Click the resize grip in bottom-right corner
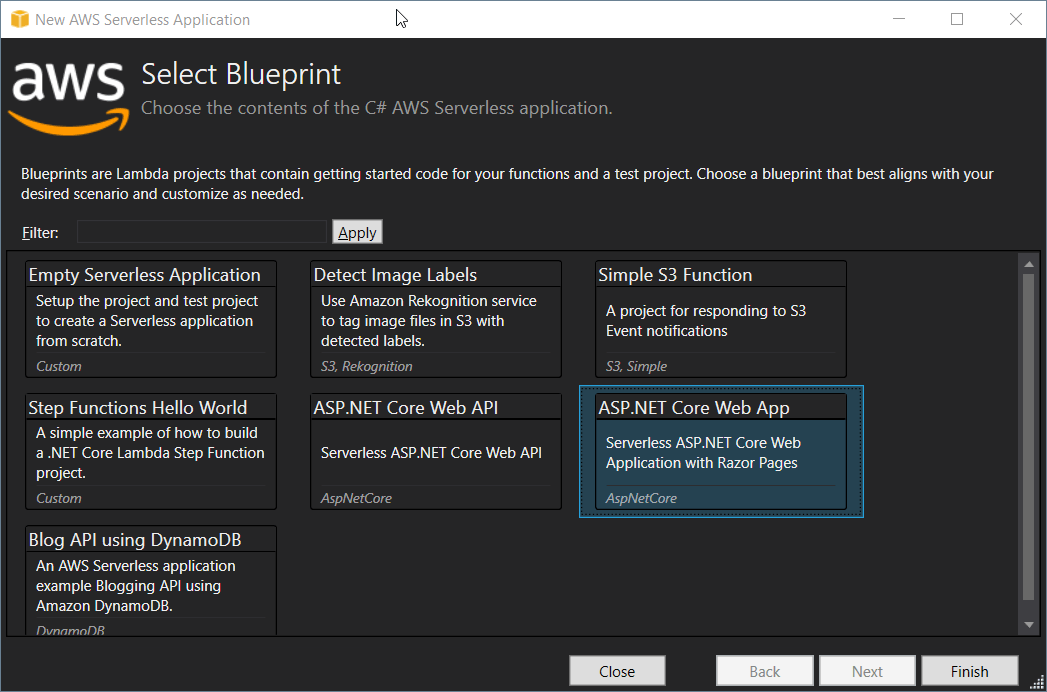Image resolution: width=1047 pixels, height=692 pixels. (1037, 682)
